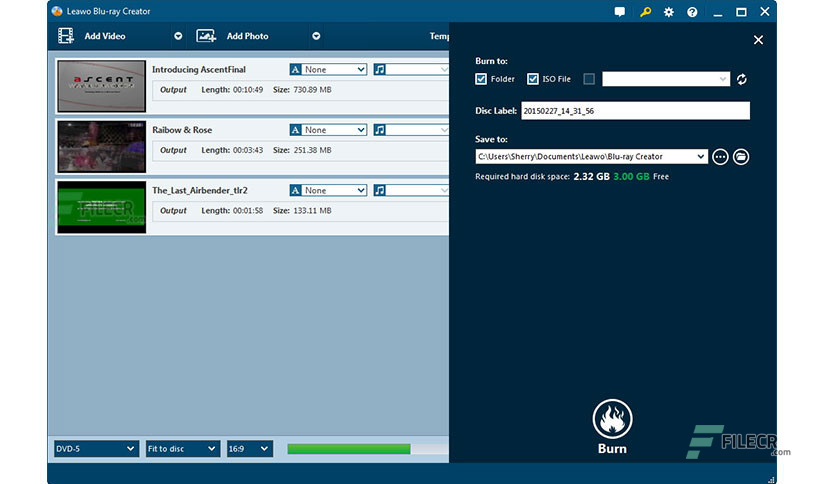Click the Size 133.11 MB value

click(x=312, y=211)
